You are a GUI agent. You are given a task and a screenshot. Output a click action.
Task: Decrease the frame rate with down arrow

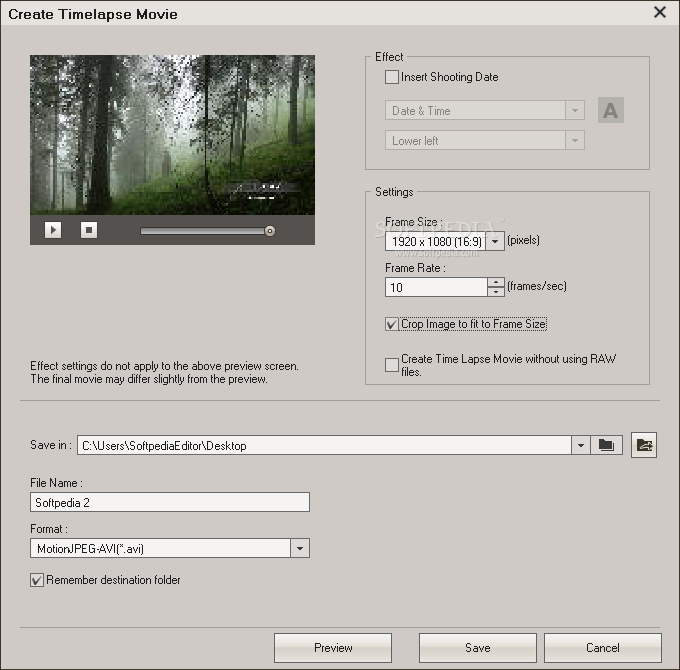tap(496, 292)
